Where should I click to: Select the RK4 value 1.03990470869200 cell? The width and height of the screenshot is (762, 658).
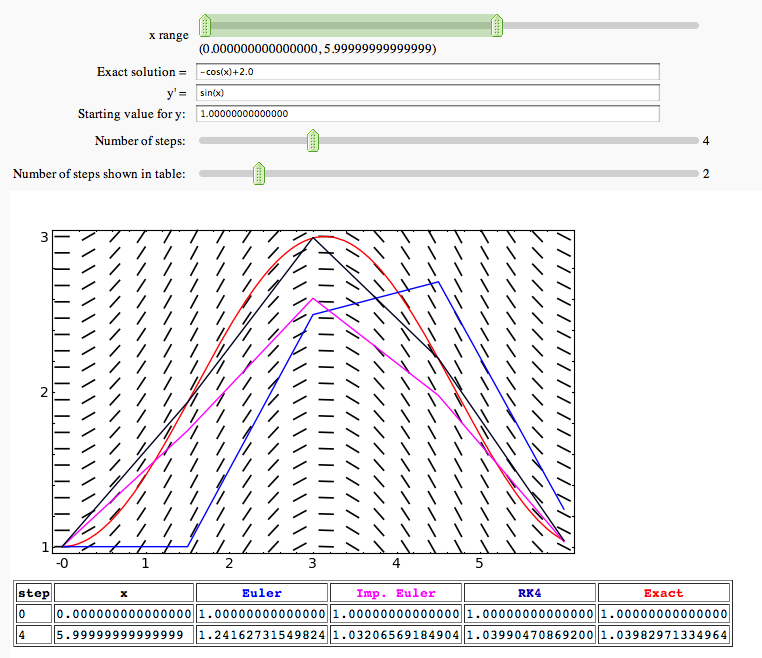point(530,635)
